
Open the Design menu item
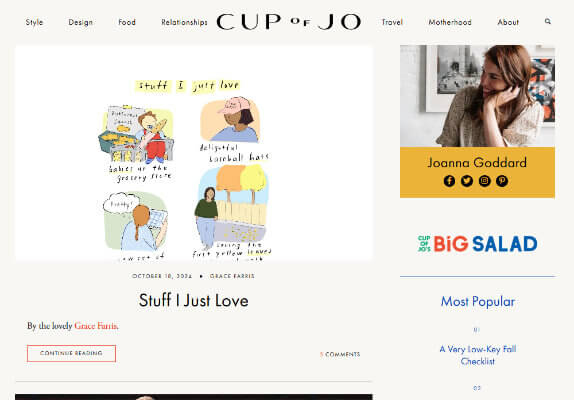pos(81,22)
